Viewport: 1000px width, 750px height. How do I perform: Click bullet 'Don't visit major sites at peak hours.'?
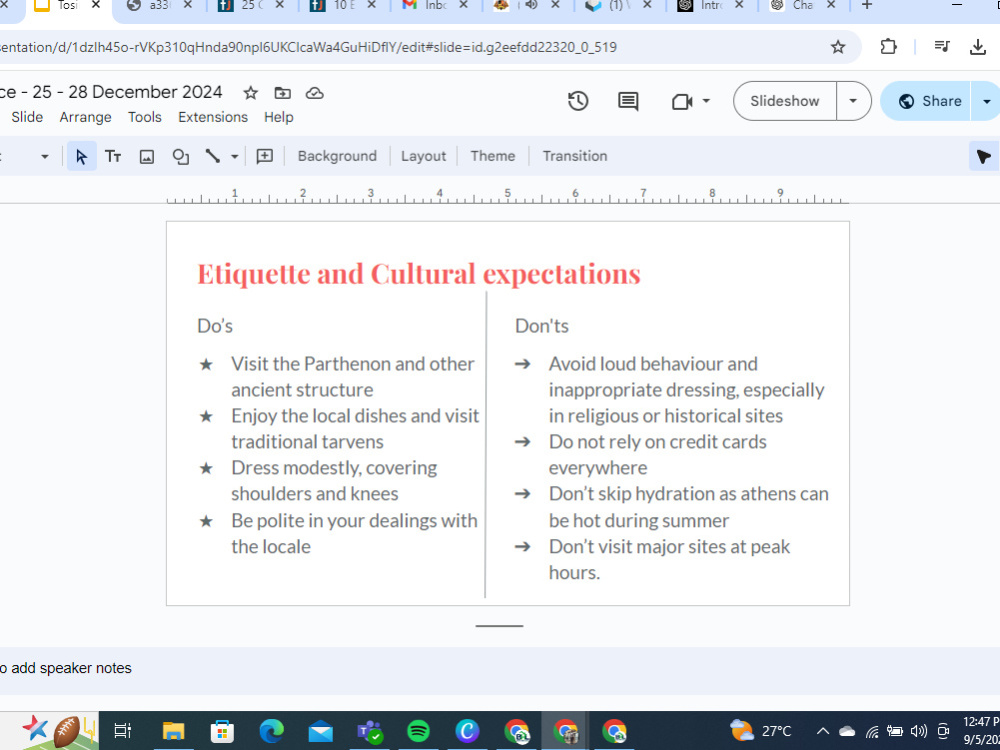(669, 559)
